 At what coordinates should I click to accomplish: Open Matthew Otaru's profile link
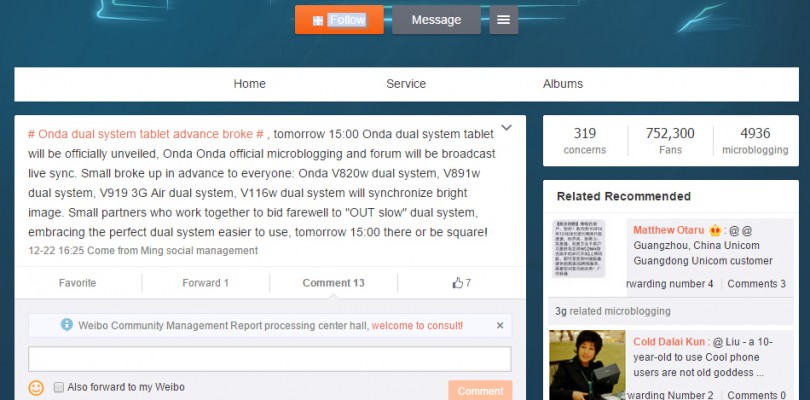(668, 230)
